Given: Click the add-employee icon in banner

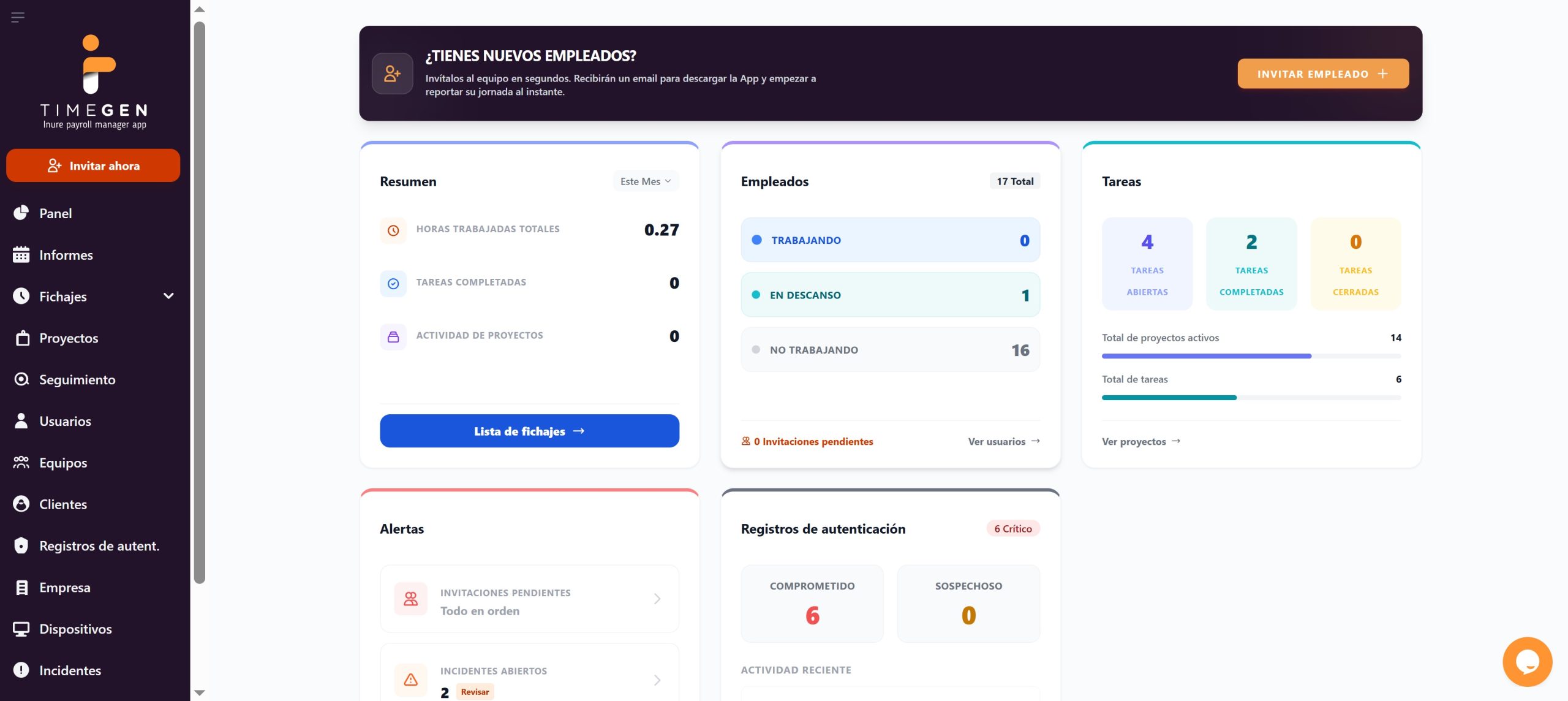Looking at the screenshot, I should tap(393, 74).
